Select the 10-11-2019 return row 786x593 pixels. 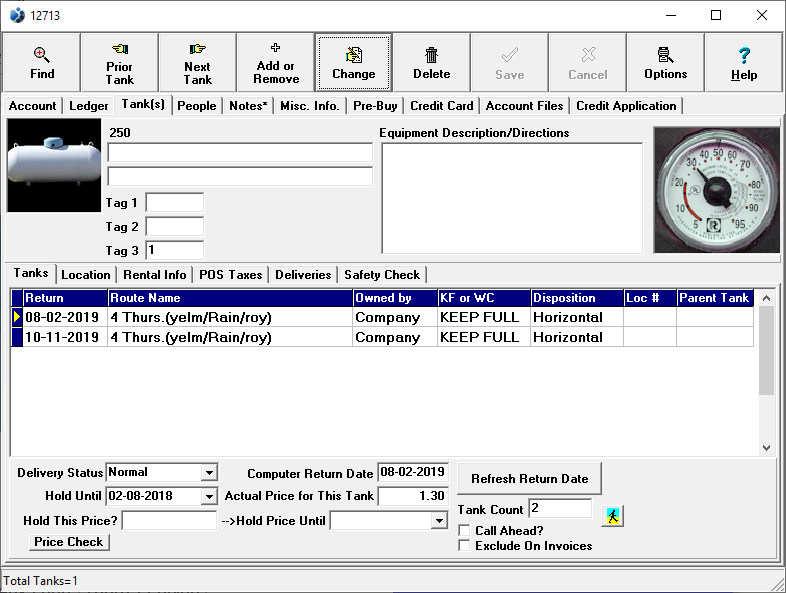click(x=62, y=338)
